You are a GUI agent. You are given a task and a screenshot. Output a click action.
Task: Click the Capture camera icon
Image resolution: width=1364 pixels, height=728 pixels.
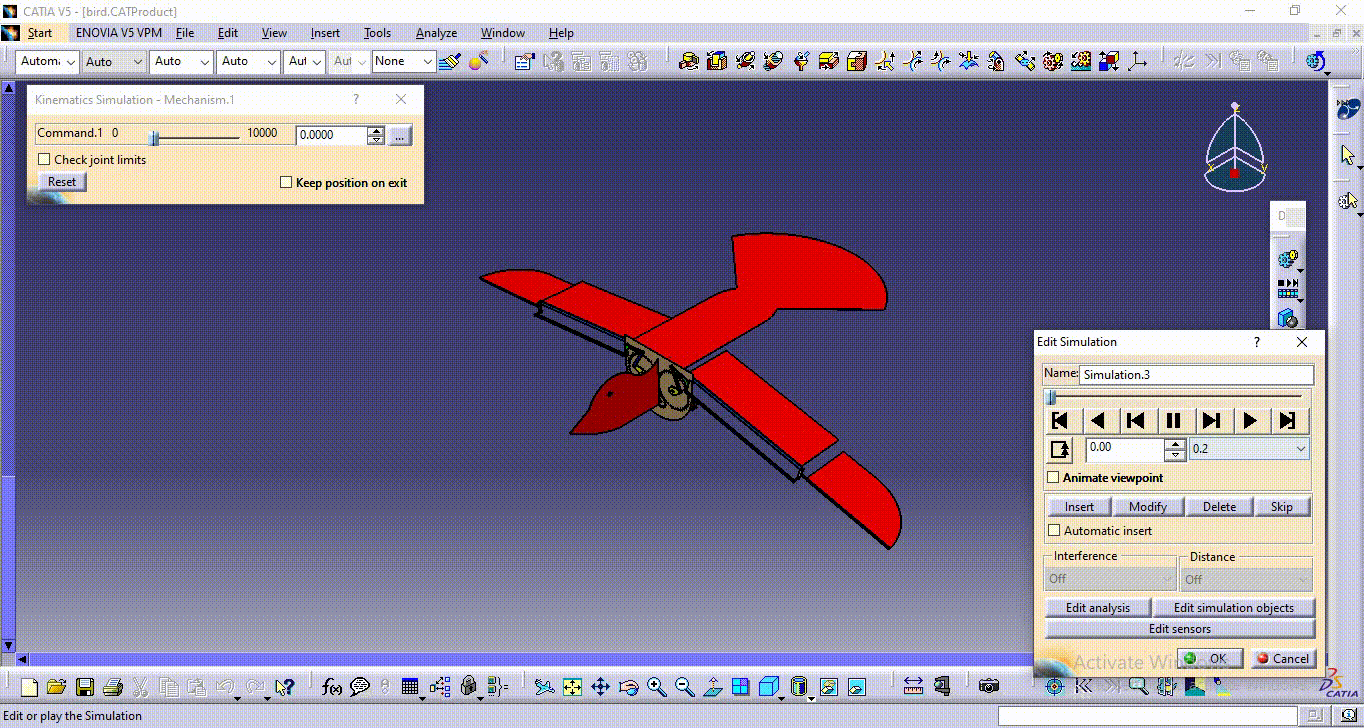989,687
